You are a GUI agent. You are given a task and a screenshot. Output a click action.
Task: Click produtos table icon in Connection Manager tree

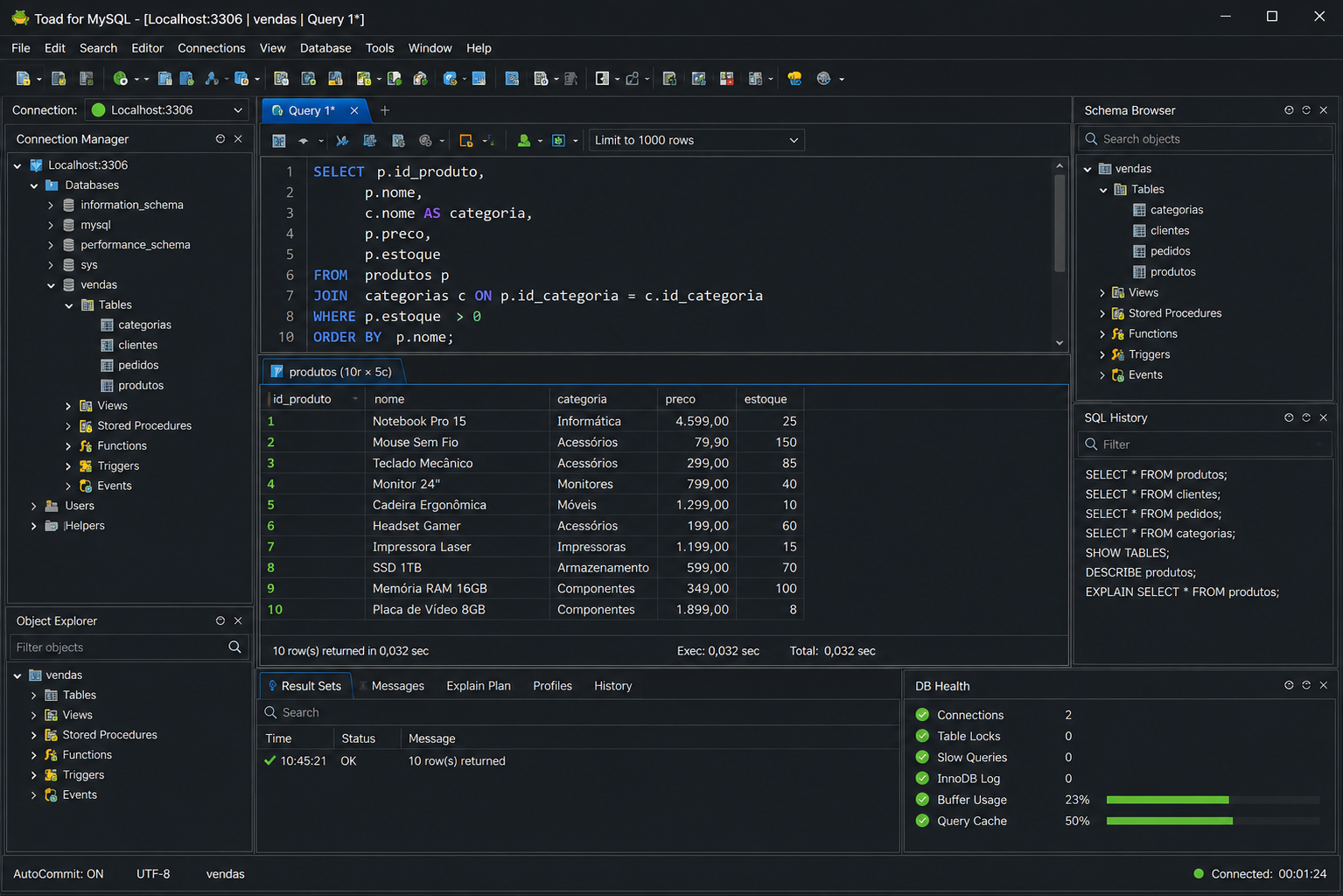[107, 385]
